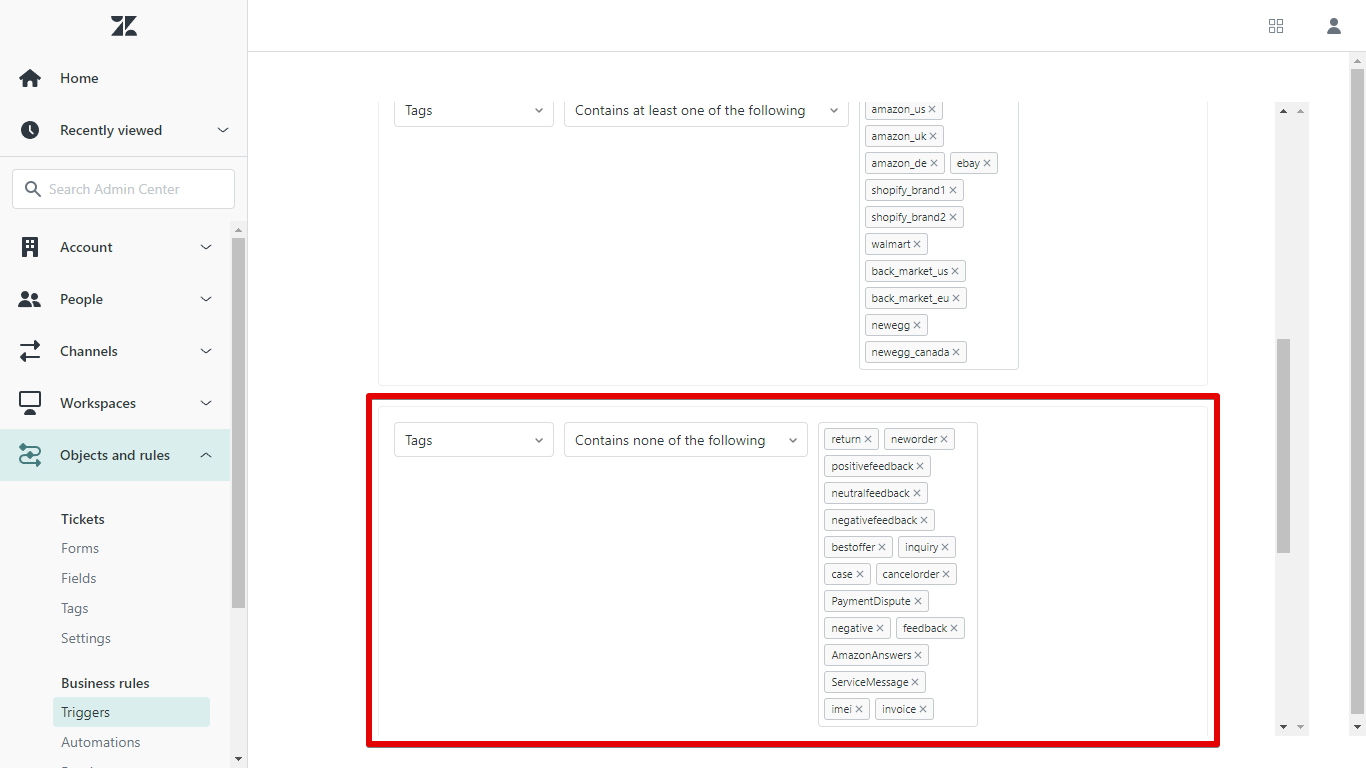Click the Channels arrows icon

[x=30, y=351]
